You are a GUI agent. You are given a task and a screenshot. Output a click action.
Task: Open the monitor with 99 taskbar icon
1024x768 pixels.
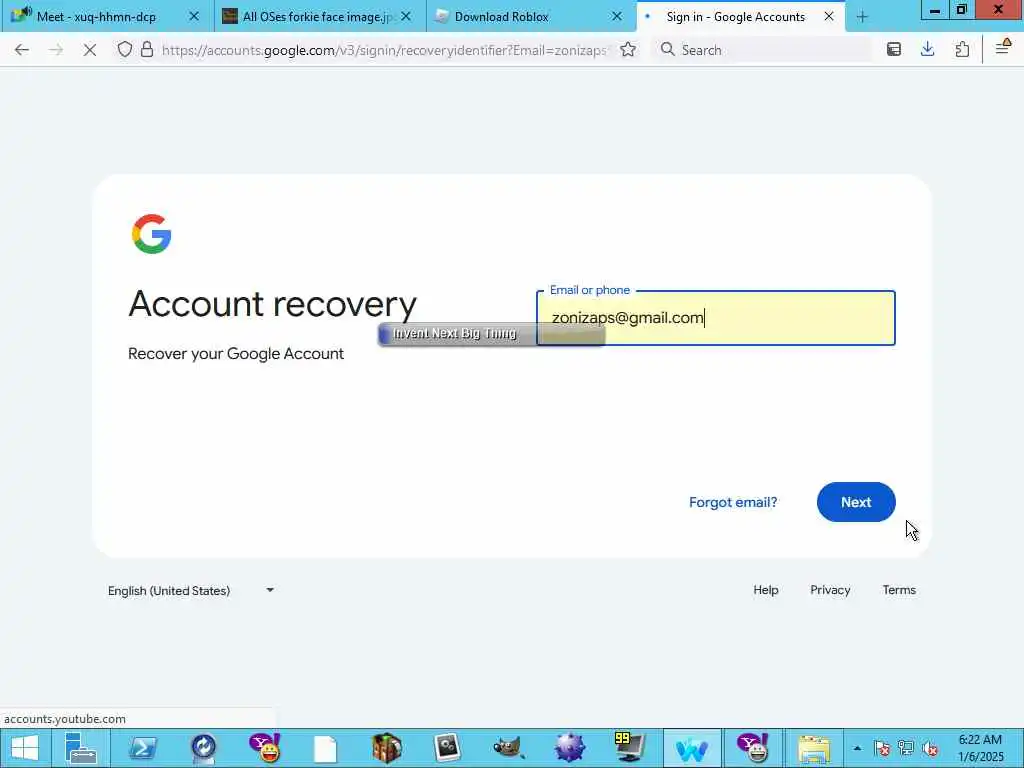[630, 748]
